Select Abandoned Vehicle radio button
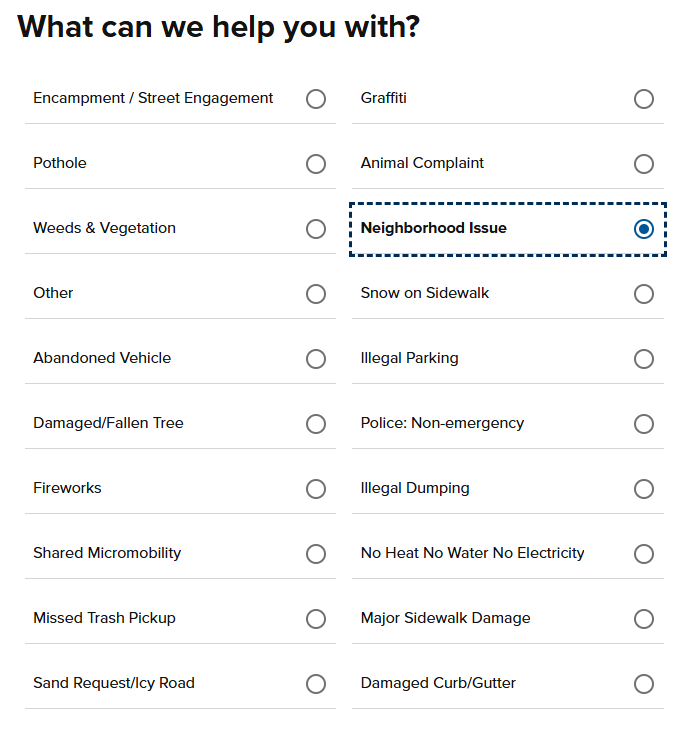The image size is (692, 734). [x=316, y=359]
